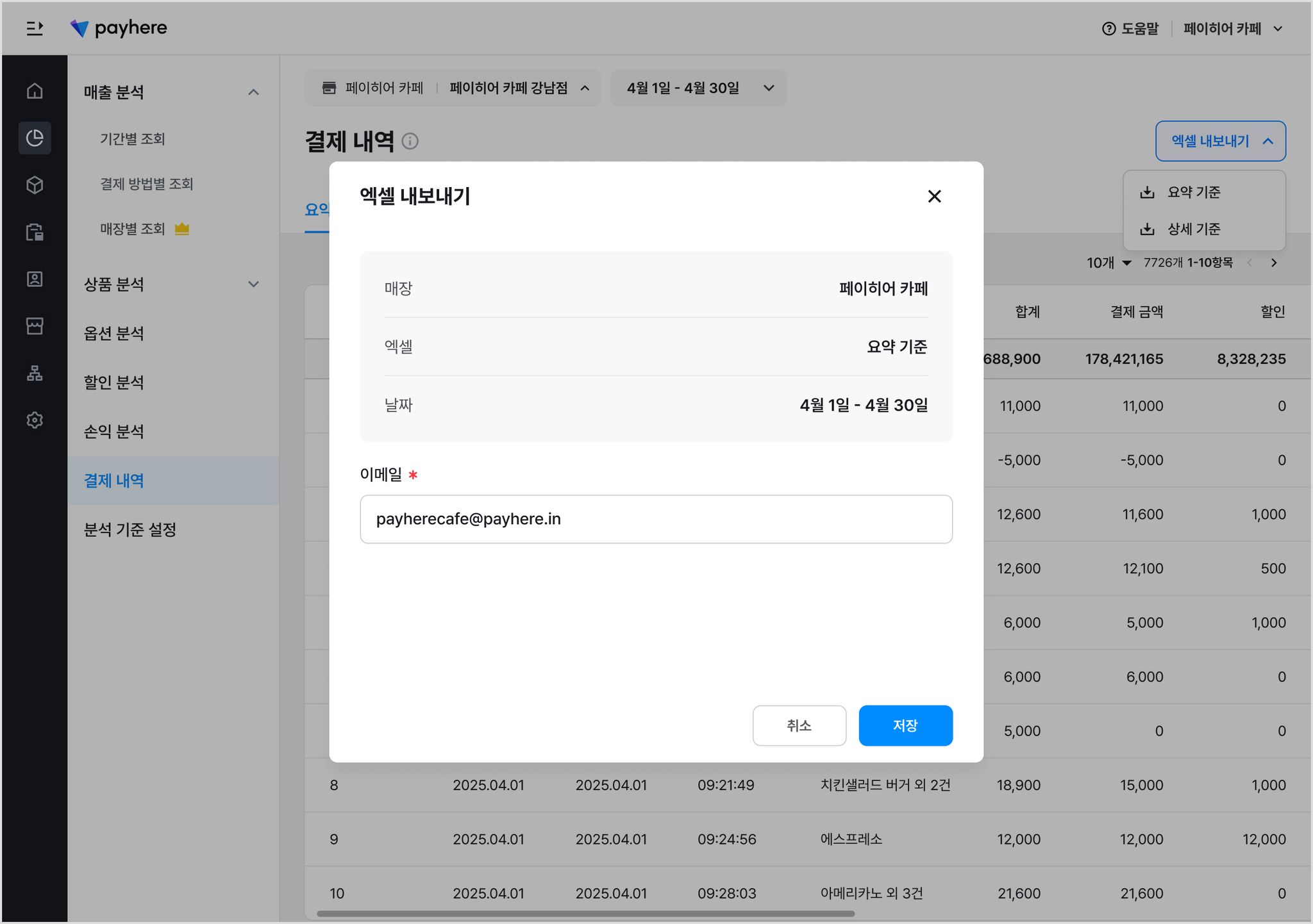Viewport: 1313px width, 924px height.
Task: Open the clipboard icon in sidebar
Action: (x=35, y=232)
